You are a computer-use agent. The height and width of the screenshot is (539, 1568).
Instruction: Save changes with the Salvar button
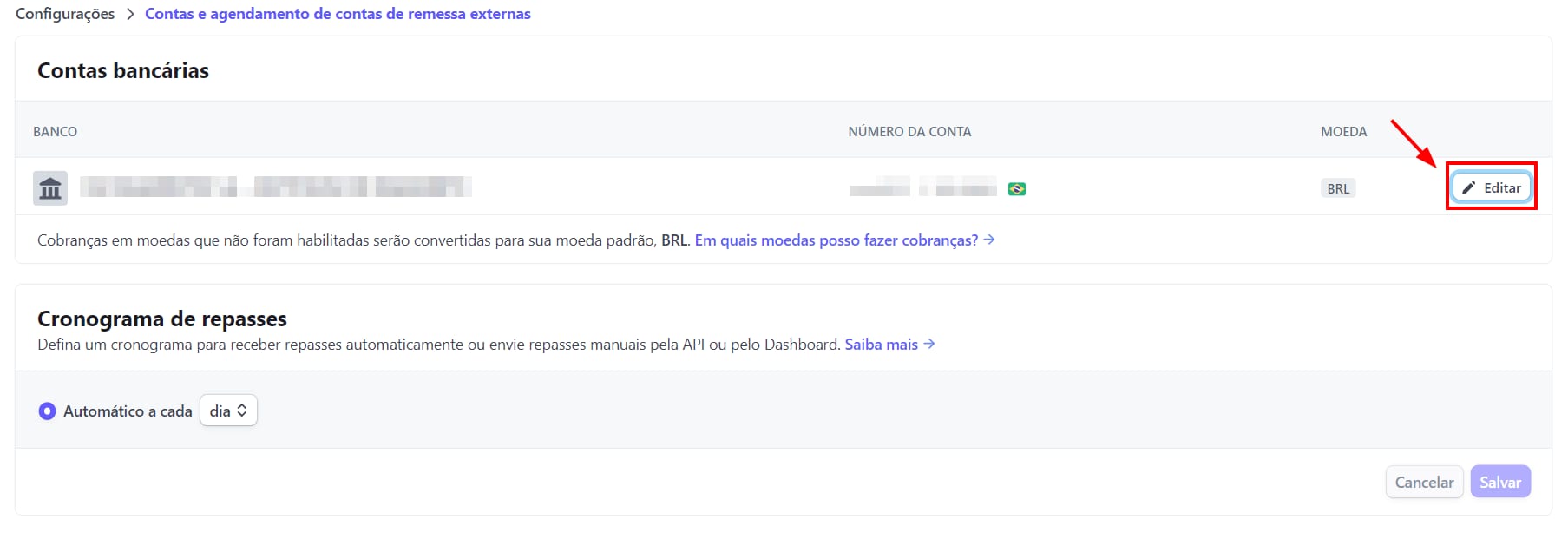click(1499, 482)
